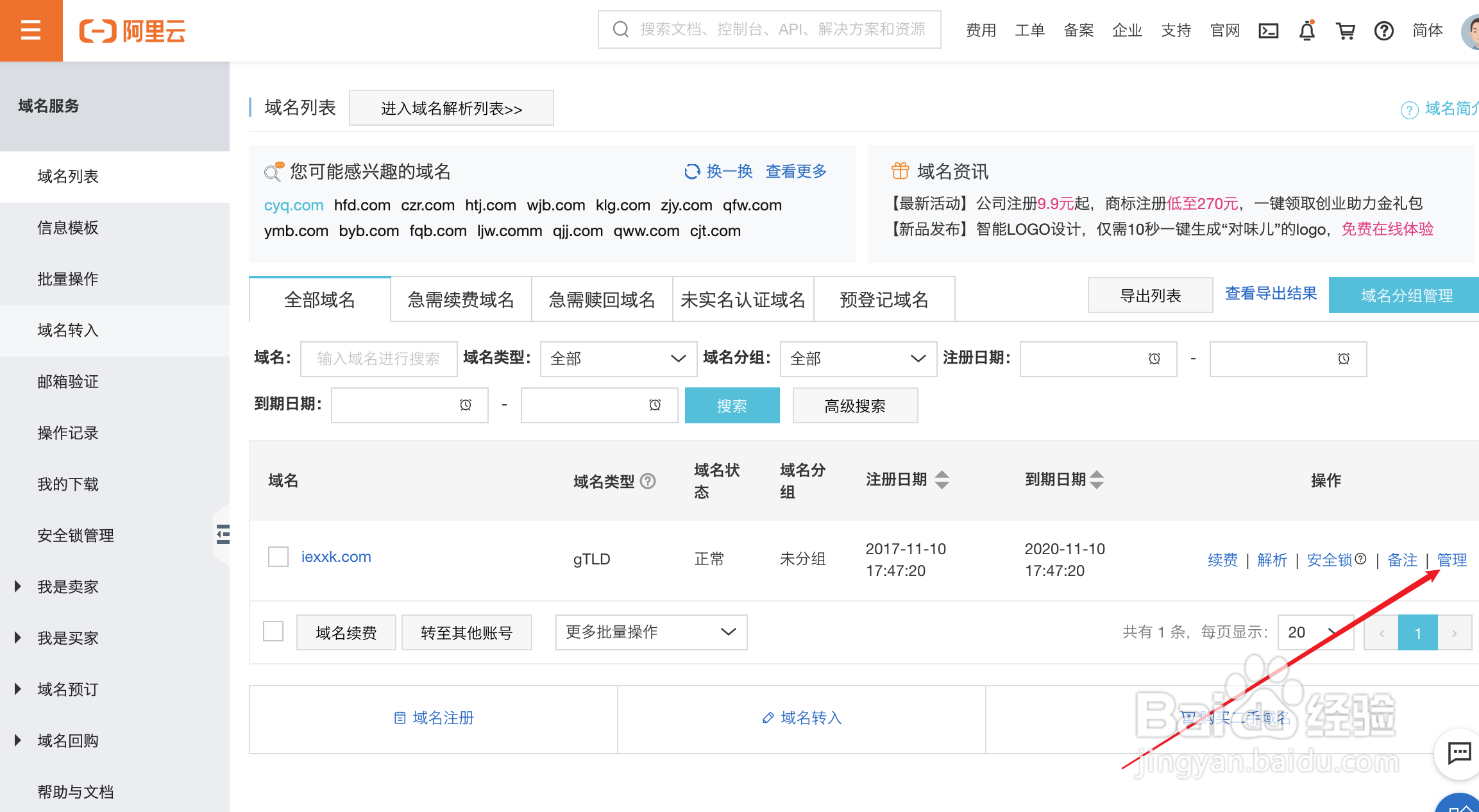Image resolution: width=1479 pixels, height=812 pixels.
Task: Open the 域名类型 dropdown
Action: click(x=618, y=359)
